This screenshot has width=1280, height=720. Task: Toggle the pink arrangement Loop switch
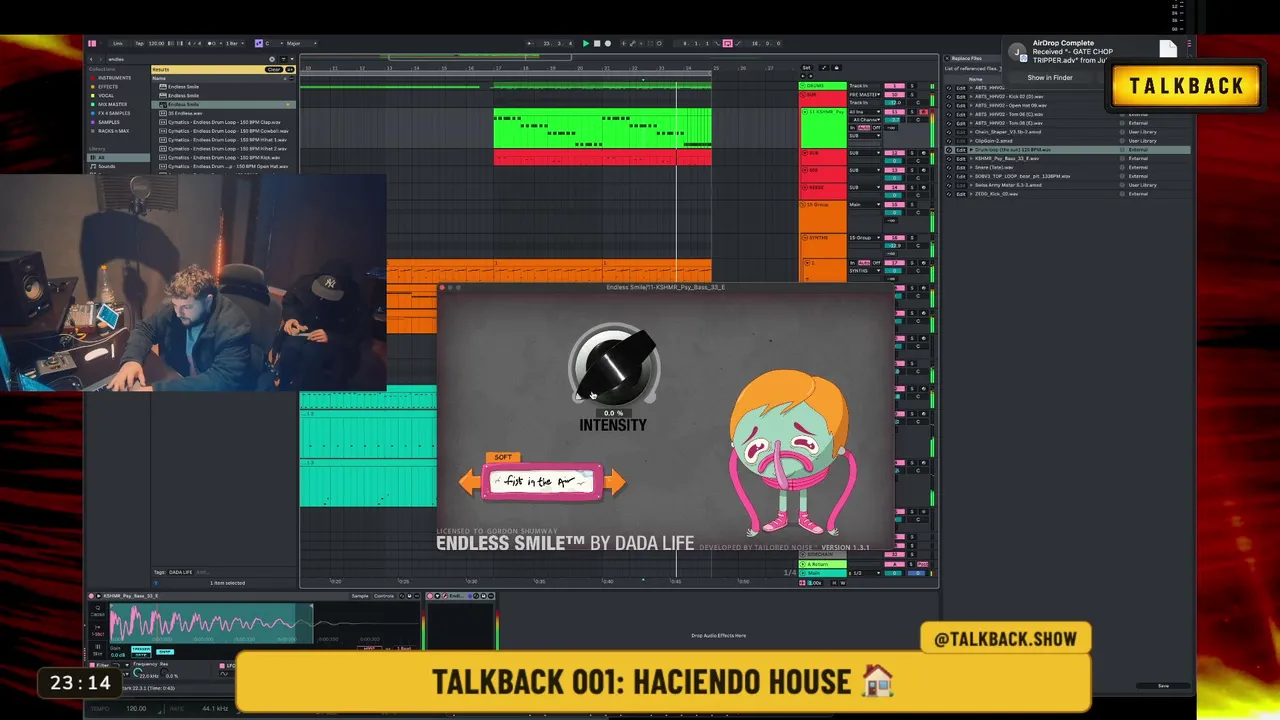(x=727, y=43)
